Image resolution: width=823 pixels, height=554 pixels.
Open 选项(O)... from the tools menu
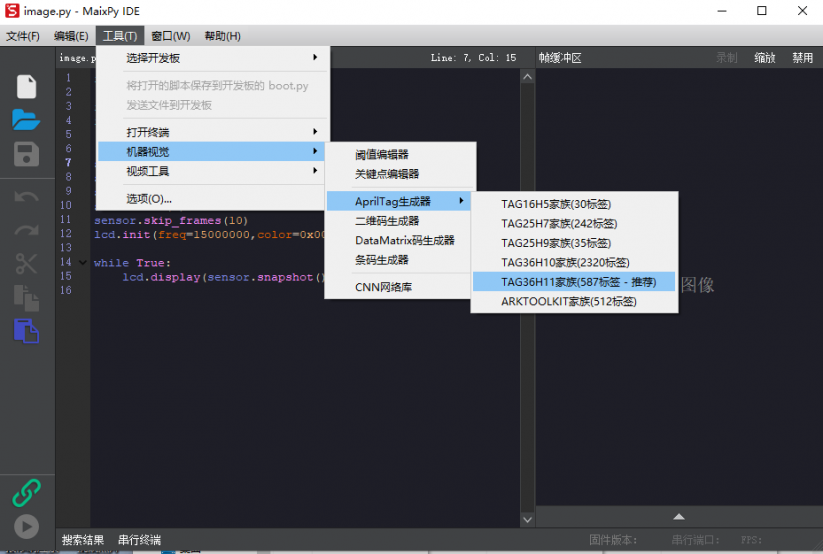click(x=211, y=199)
